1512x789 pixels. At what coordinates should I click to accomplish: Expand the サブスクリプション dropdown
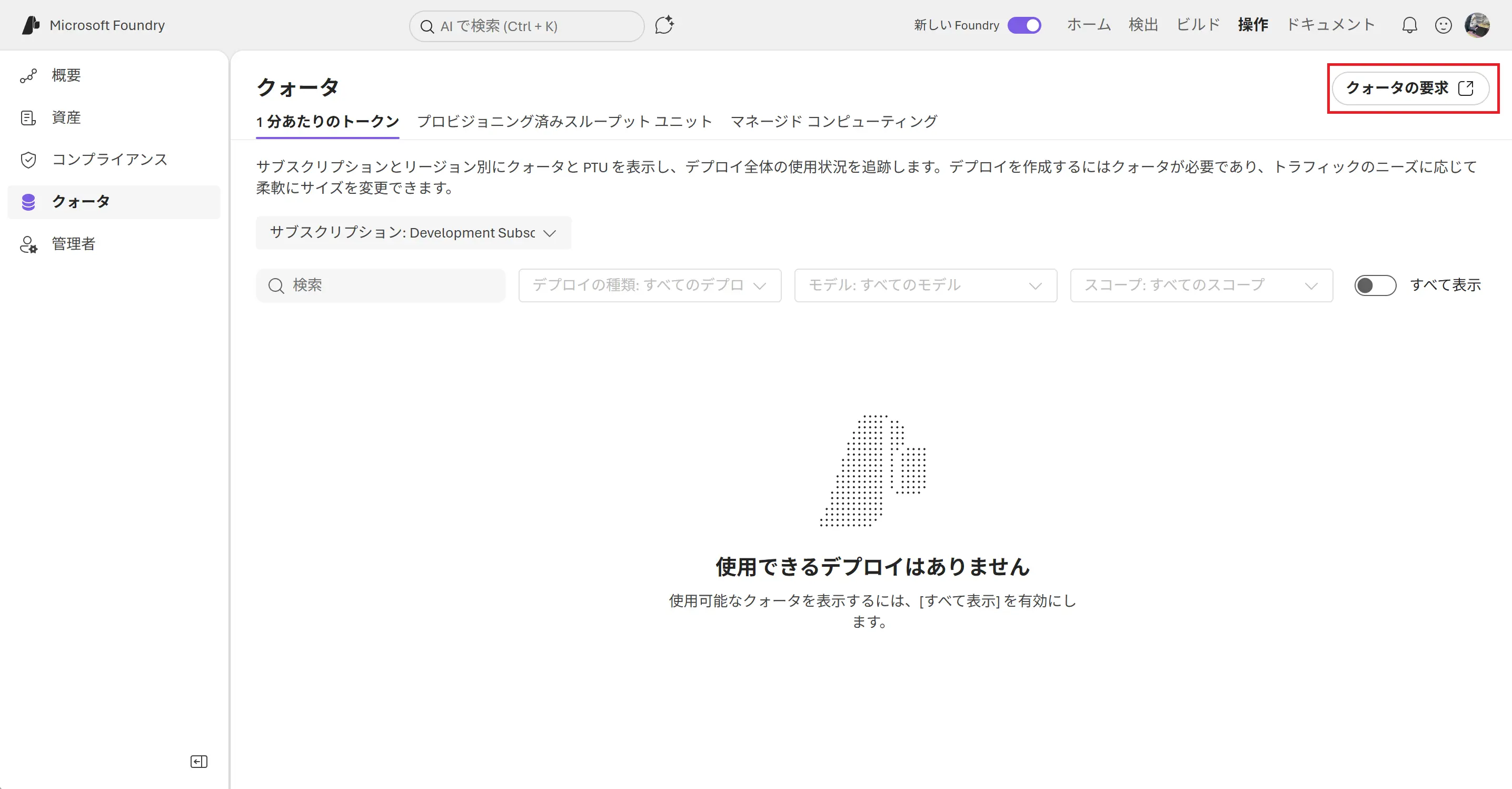click(413, 233)
